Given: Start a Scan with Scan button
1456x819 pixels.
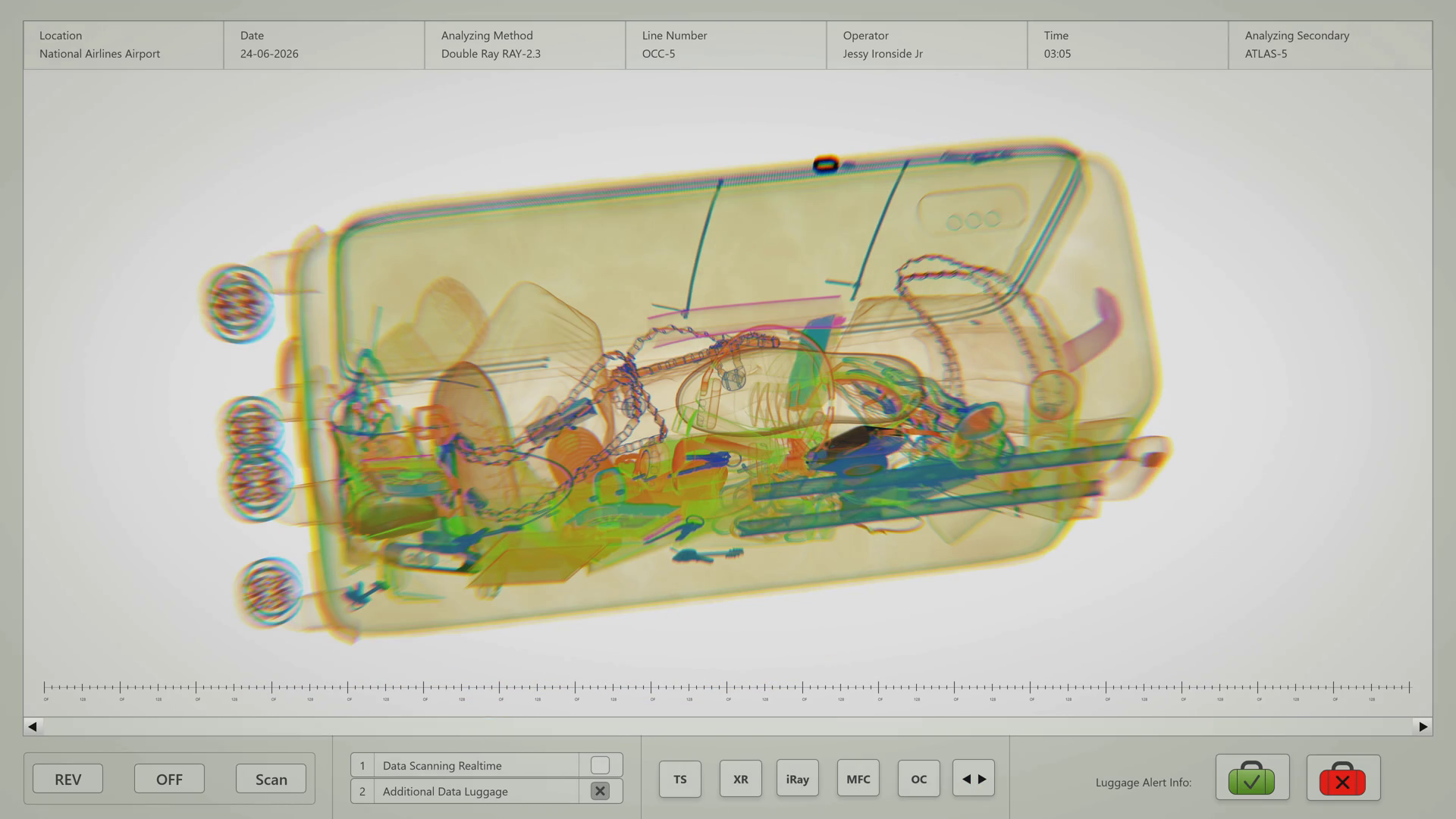Looking at the screenshot, I should coord(271,779).
